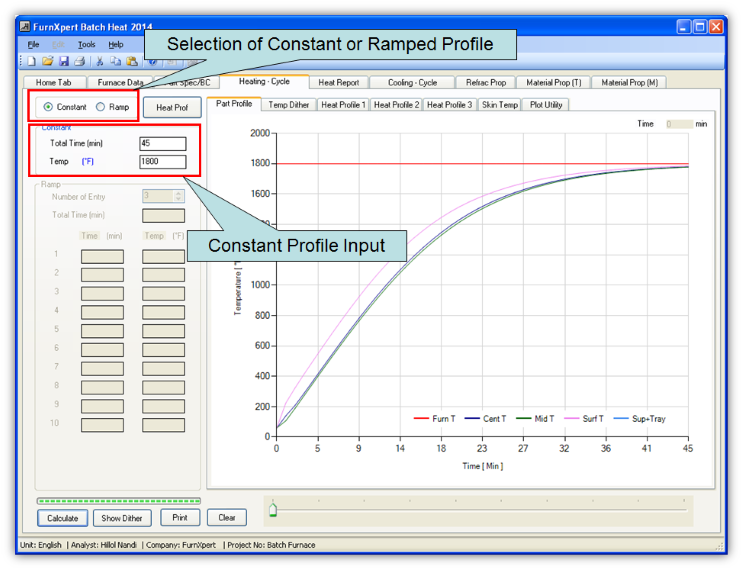Viewport: 743px width, 570px height.
Task: Switch to the Temp Dither sub-tab
Action: 289,105
